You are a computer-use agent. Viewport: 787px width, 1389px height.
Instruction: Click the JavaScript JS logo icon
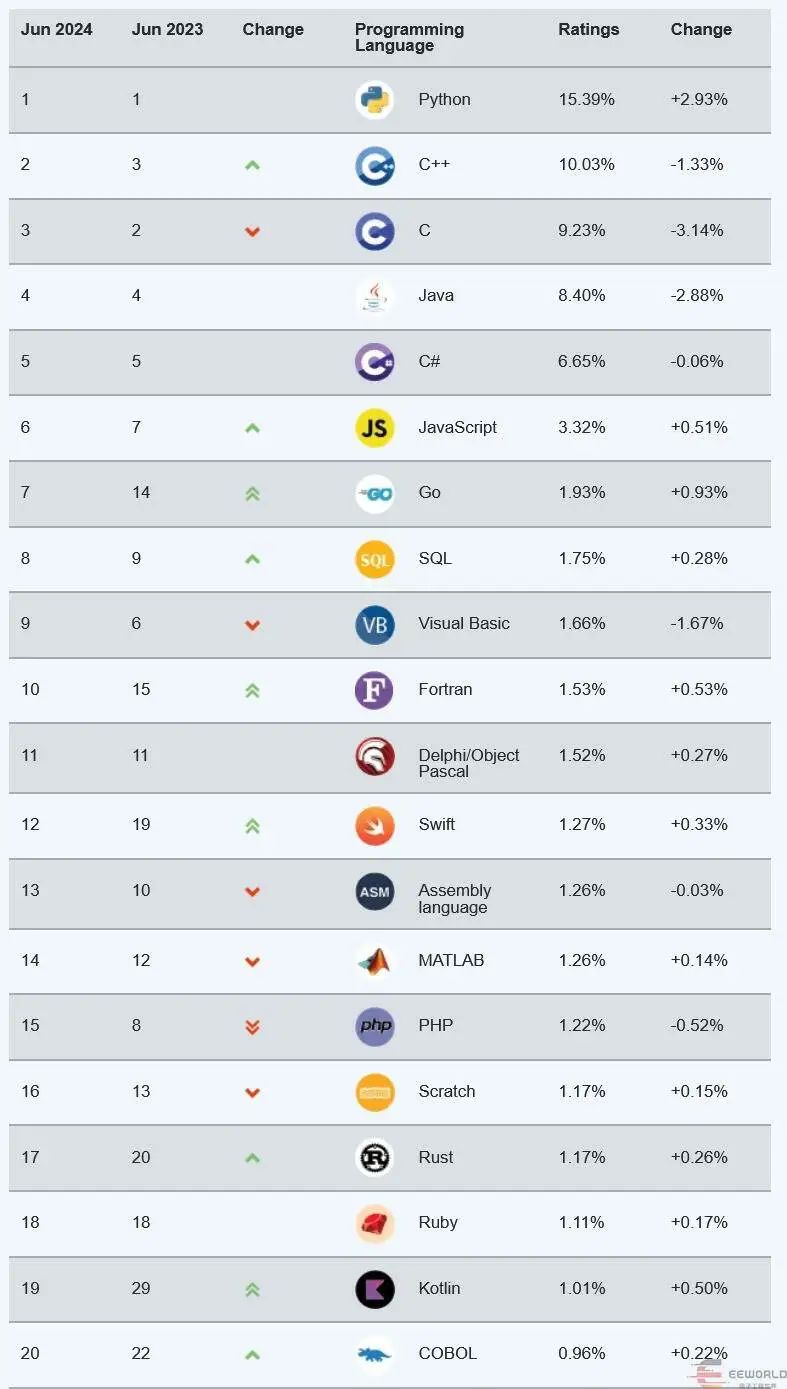pos(374,428)
